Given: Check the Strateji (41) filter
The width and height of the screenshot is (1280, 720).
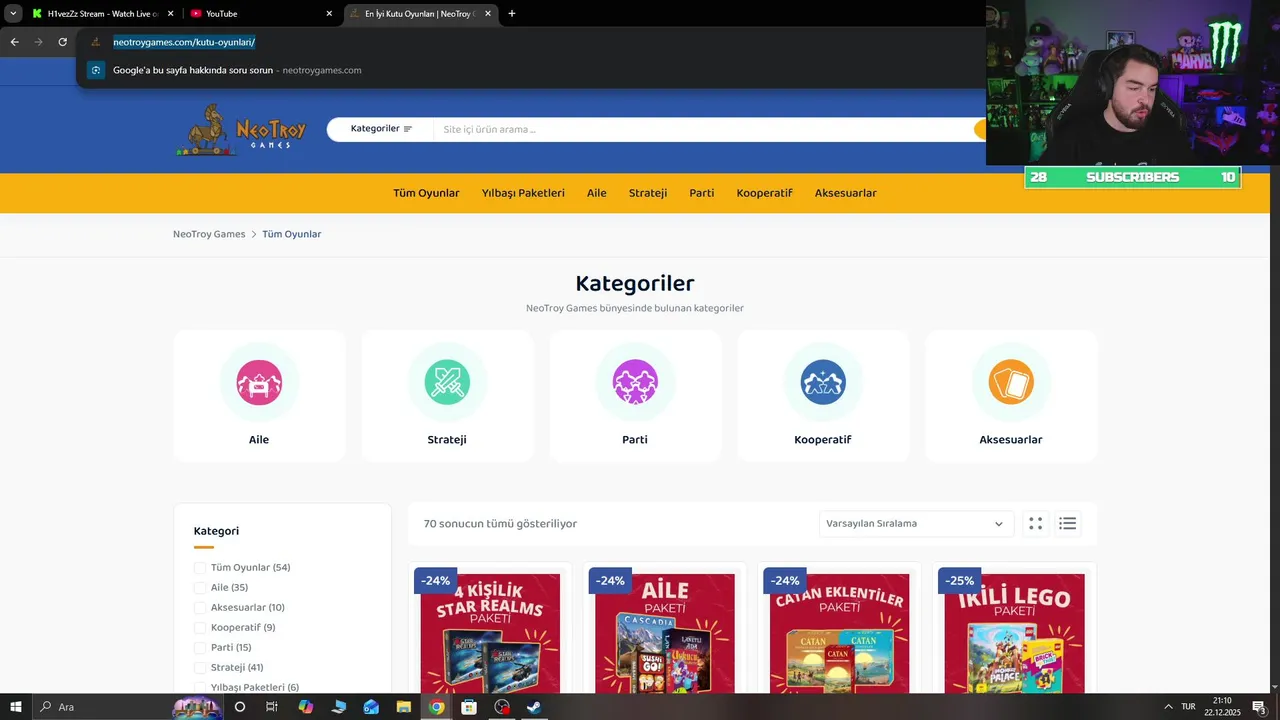Looking at the screenshot, I should coord(200,668).
